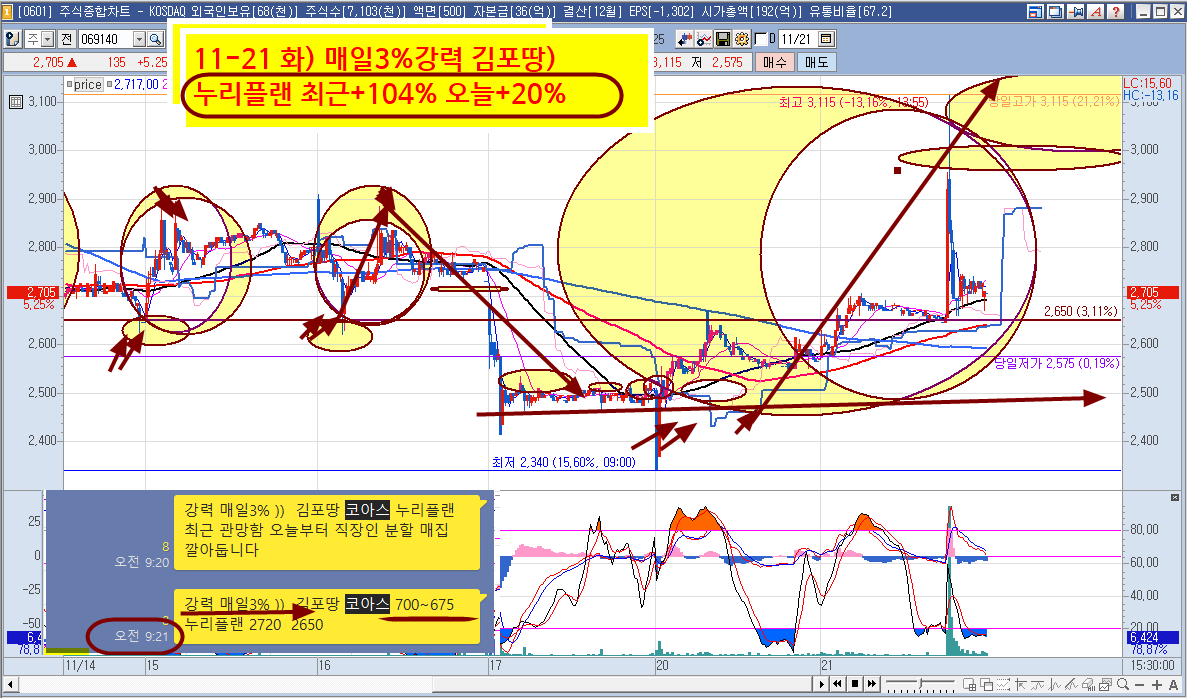The width and height of the screenshot is (1187, 698).
Task: Click the 최고 3,115 high price label
Action: [x=855, y=102]
